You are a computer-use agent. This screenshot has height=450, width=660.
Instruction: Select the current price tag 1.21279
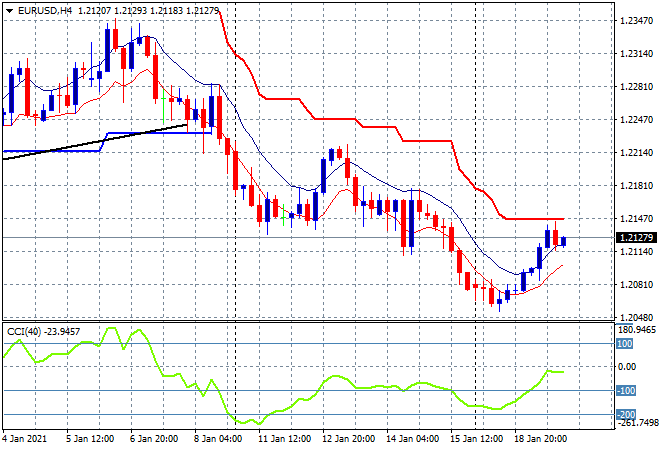tap(635, 238)
